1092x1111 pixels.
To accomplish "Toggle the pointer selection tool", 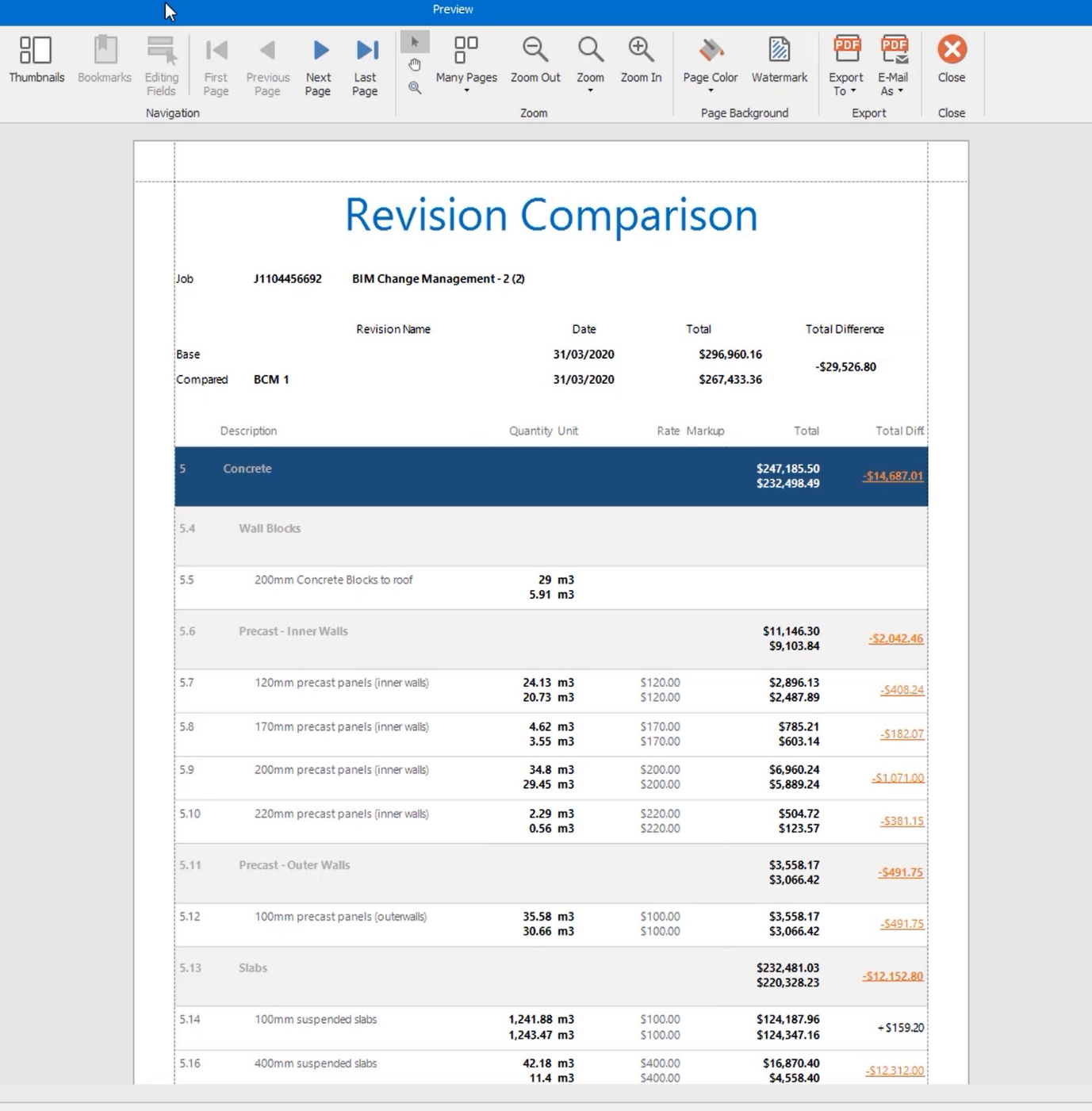I will 415,42.
